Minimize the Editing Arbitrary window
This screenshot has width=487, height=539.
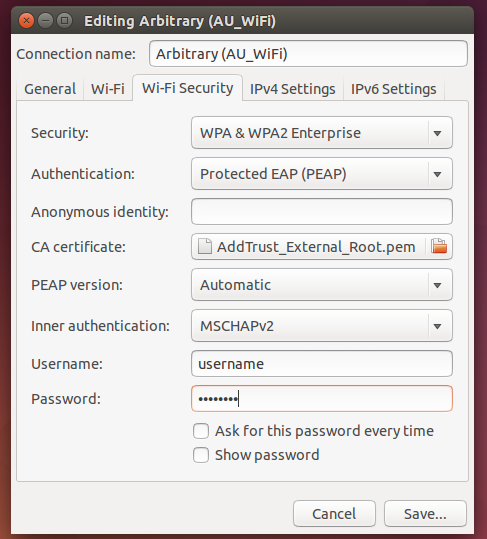click(x=45, y=21)
